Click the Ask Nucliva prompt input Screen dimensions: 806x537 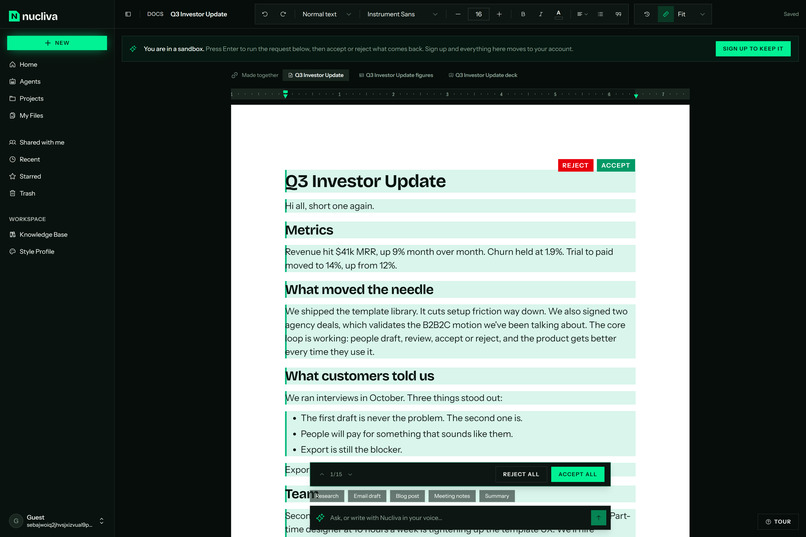[457, 518]
